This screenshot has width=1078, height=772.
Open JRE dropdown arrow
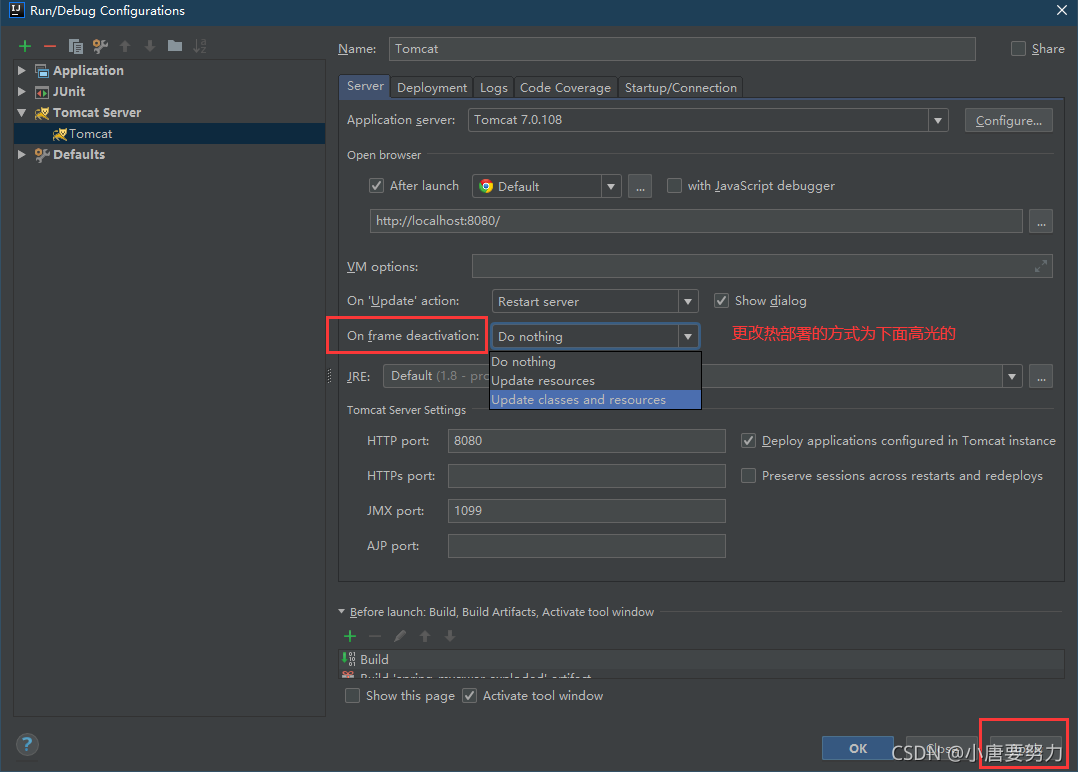pos(1011,376)
